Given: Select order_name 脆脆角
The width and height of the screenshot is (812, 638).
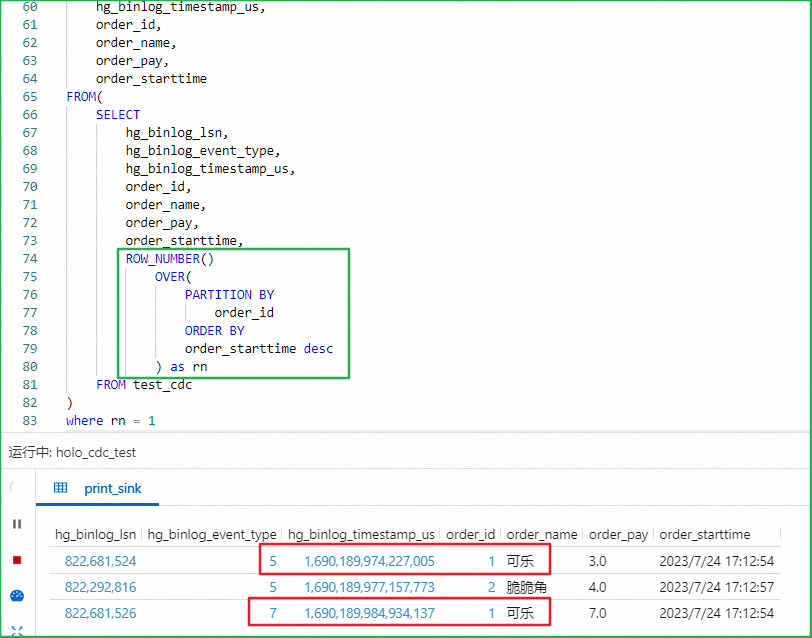Looking at the screenshot, I should [527, 587].
